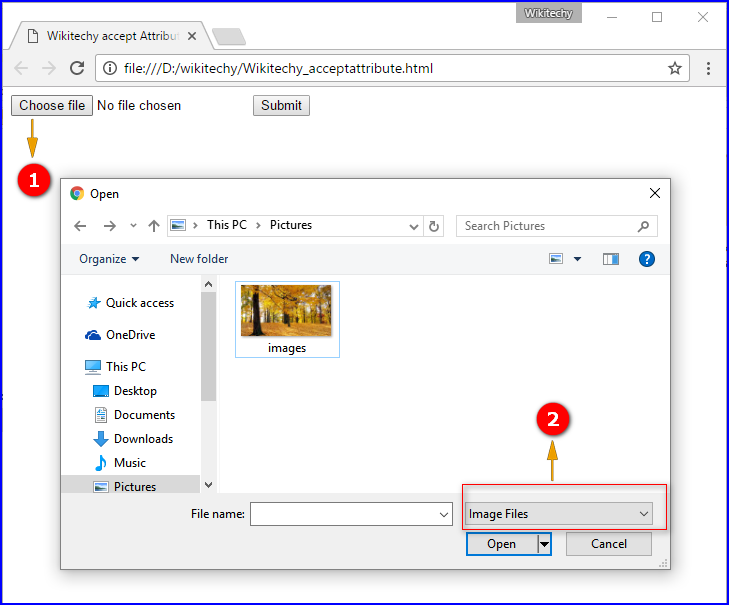The height and width of the screenshot is (605, 729).
Task: Click the Choose file button
Action: pos(52,106)
